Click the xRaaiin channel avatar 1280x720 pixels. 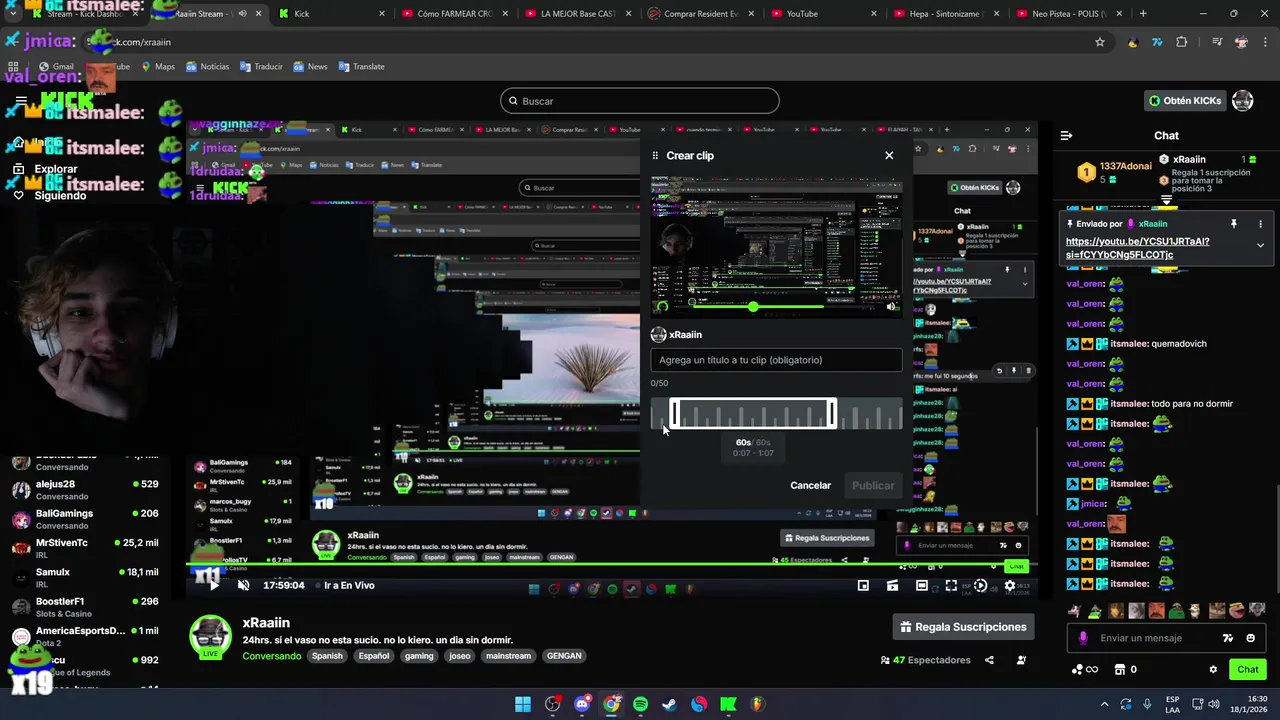tap(211, 637)
